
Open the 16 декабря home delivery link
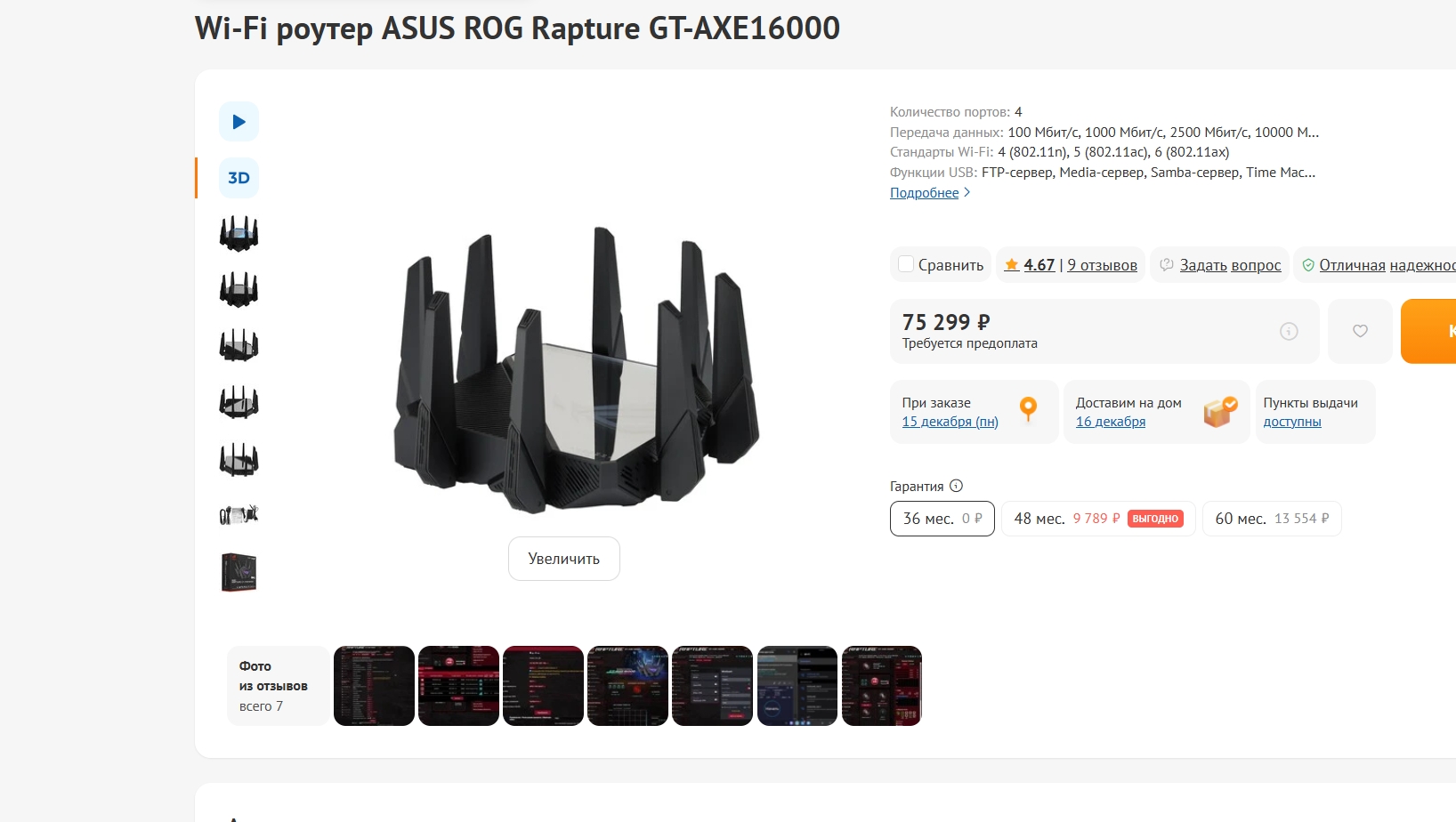click(1111, 422)
